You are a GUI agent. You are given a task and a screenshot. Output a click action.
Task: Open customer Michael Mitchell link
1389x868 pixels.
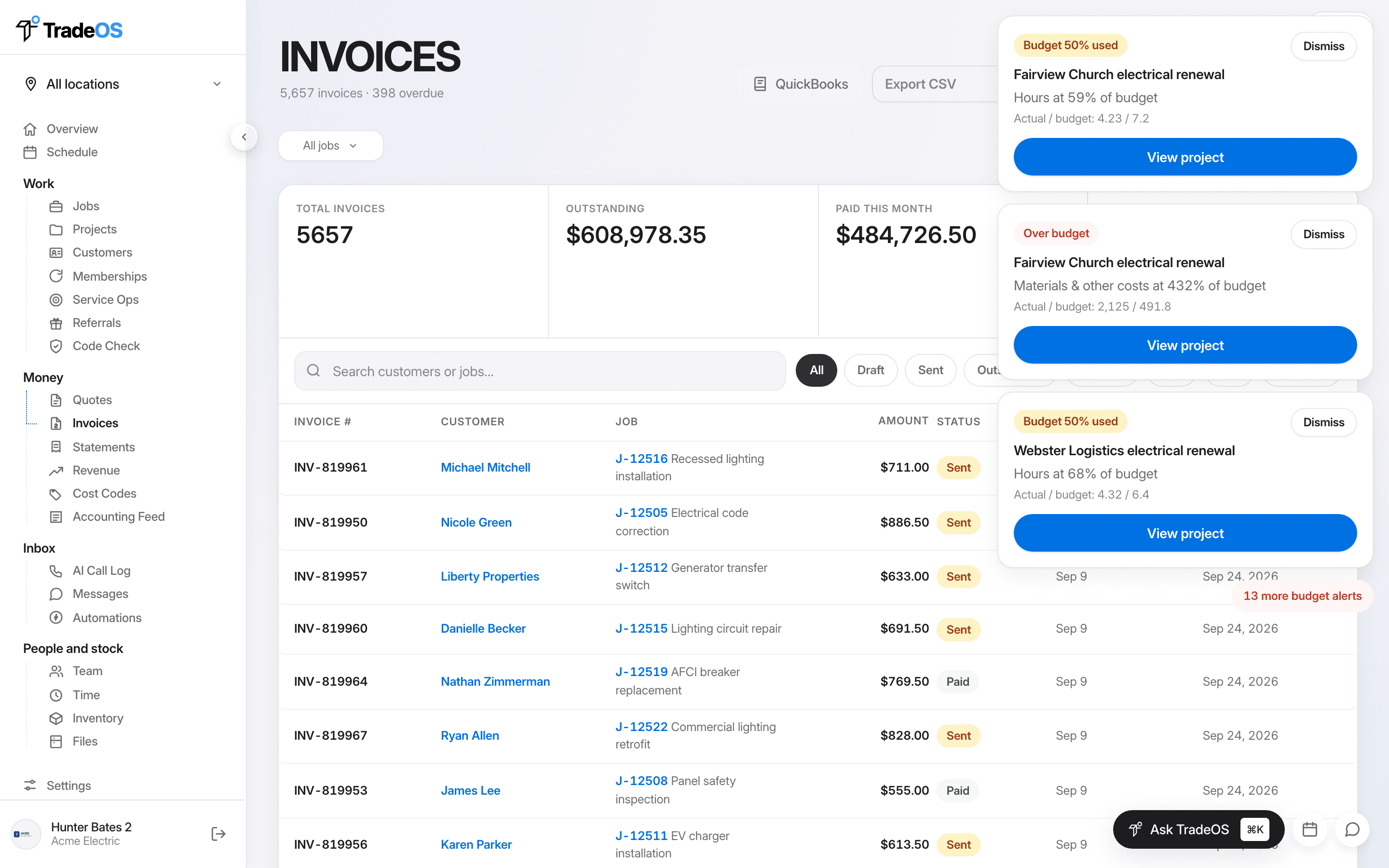[485, 467]
